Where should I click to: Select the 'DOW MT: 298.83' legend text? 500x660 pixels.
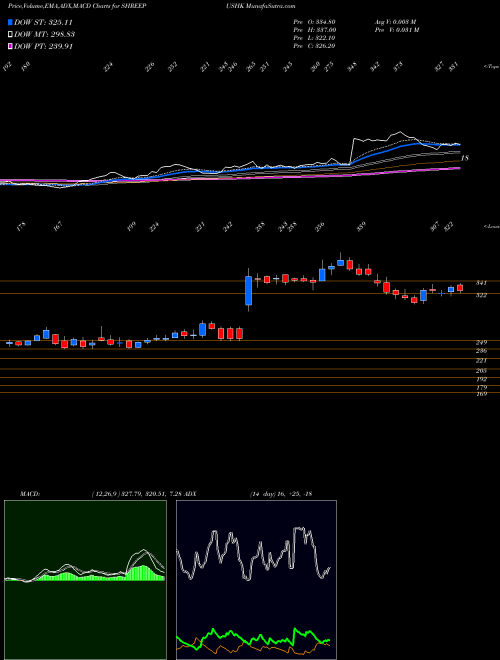[45, 35]
